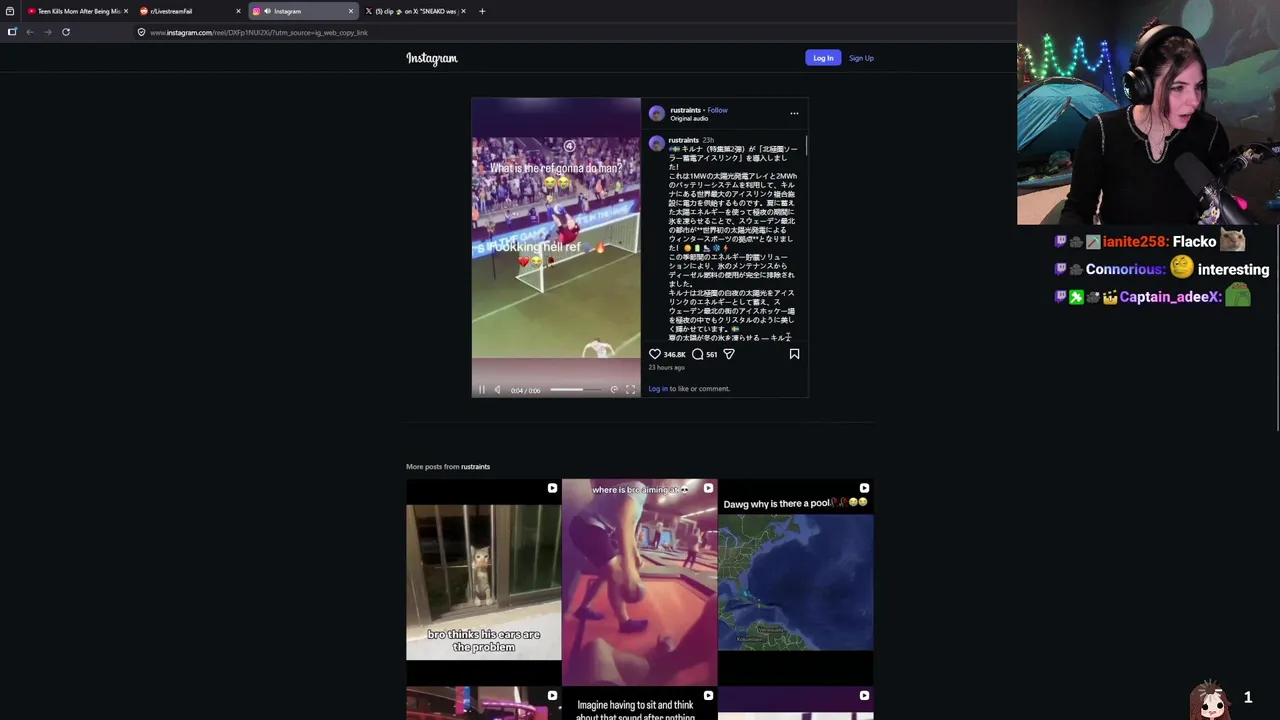Click the blue Log In button
The image size is (1280, 720).
[x=823, y=58]
